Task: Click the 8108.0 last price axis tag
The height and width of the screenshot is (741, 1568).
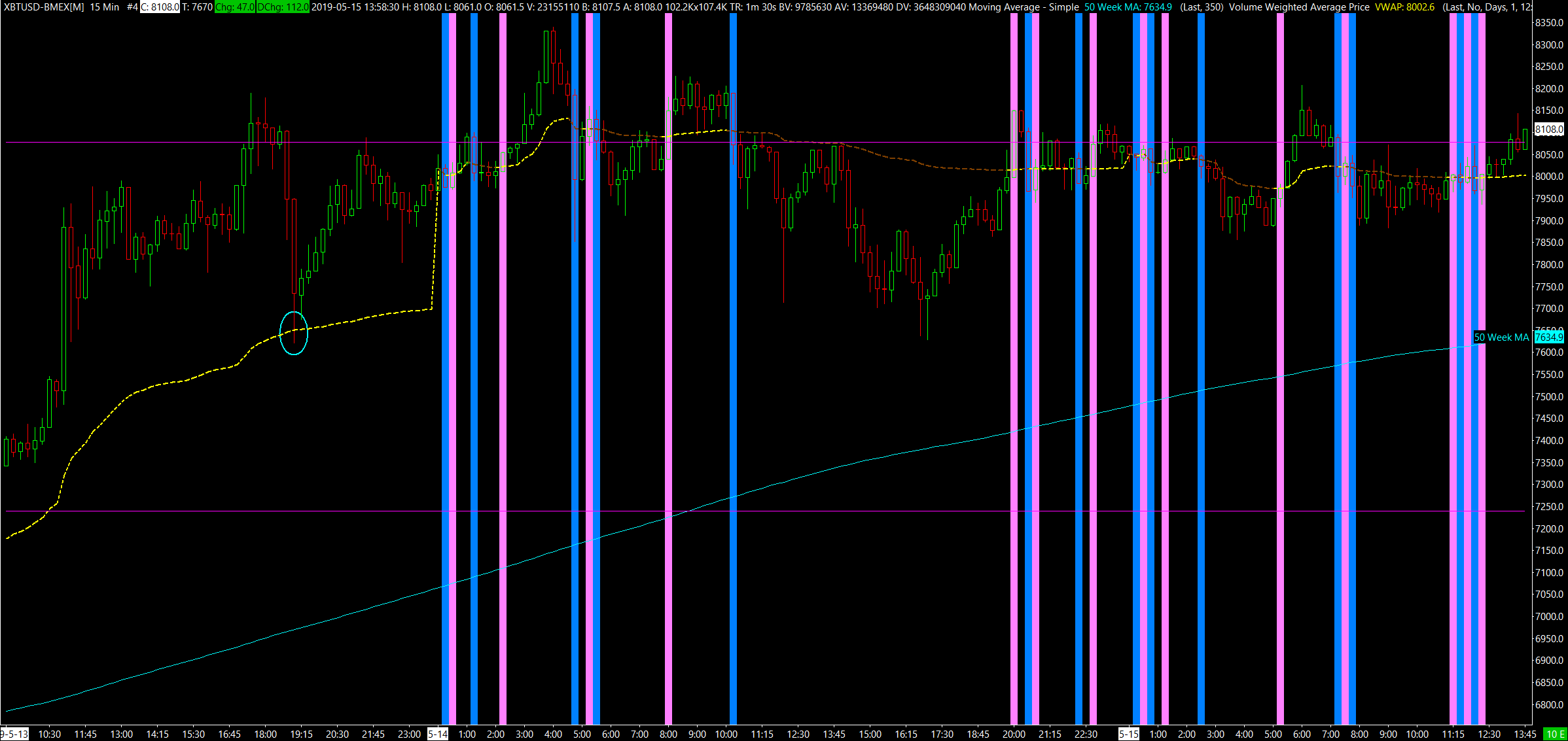Action: (x=1548, y=129)
